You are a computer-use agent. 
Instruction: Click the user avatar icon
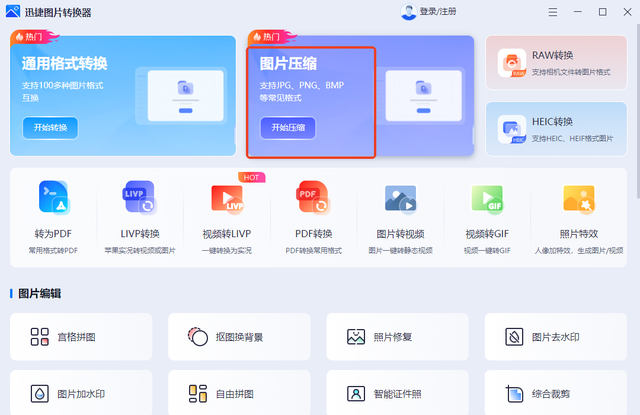pyautogui.click(x=408, y=12)
